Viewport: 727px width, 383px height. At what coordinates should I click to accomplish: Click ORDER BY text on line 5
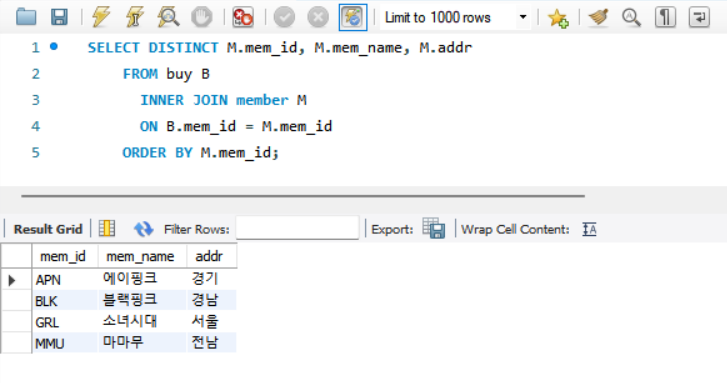[x=157, y=153]
